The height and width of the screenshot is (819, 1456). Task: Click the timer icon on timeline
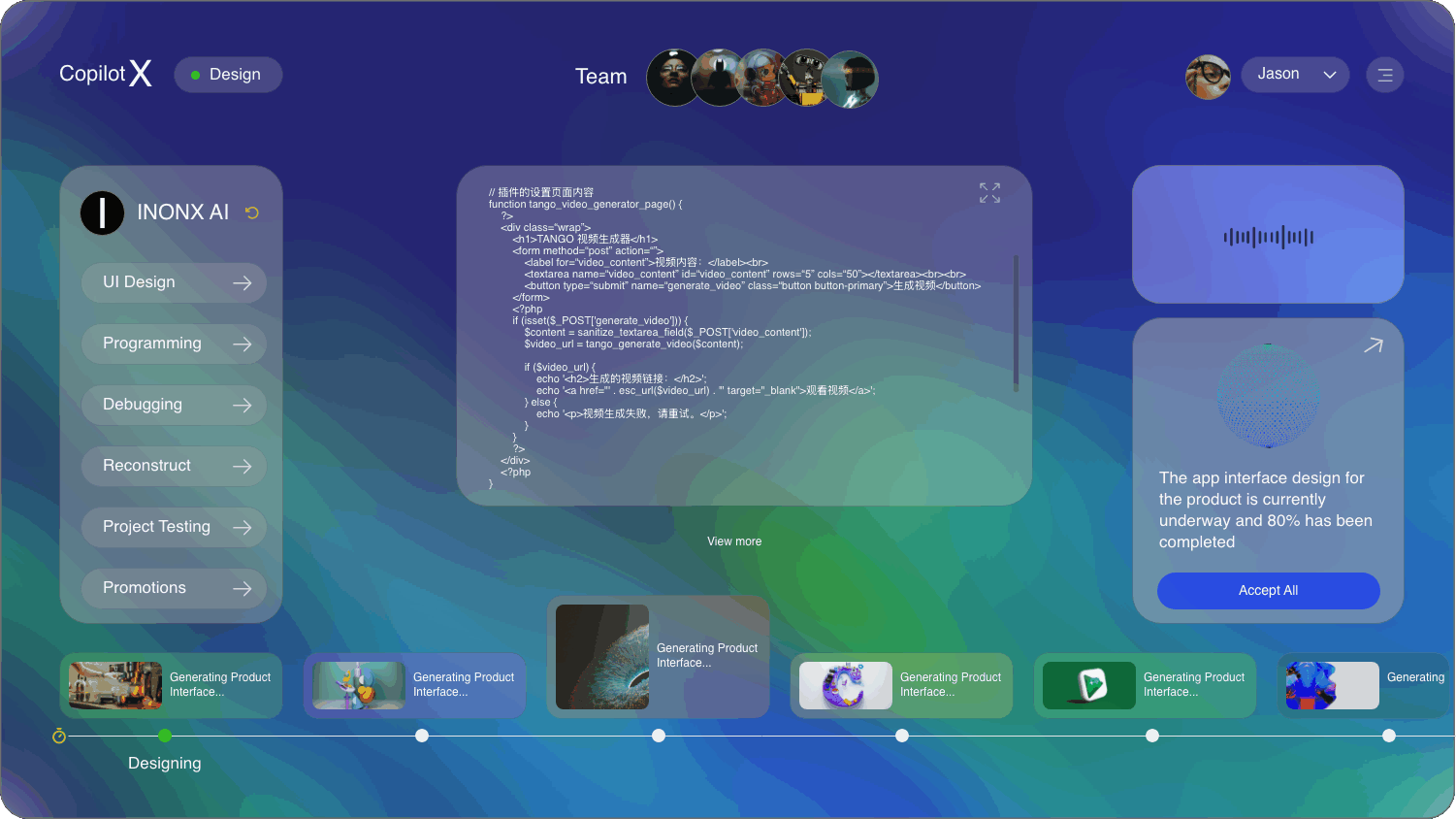pos(59,737)
